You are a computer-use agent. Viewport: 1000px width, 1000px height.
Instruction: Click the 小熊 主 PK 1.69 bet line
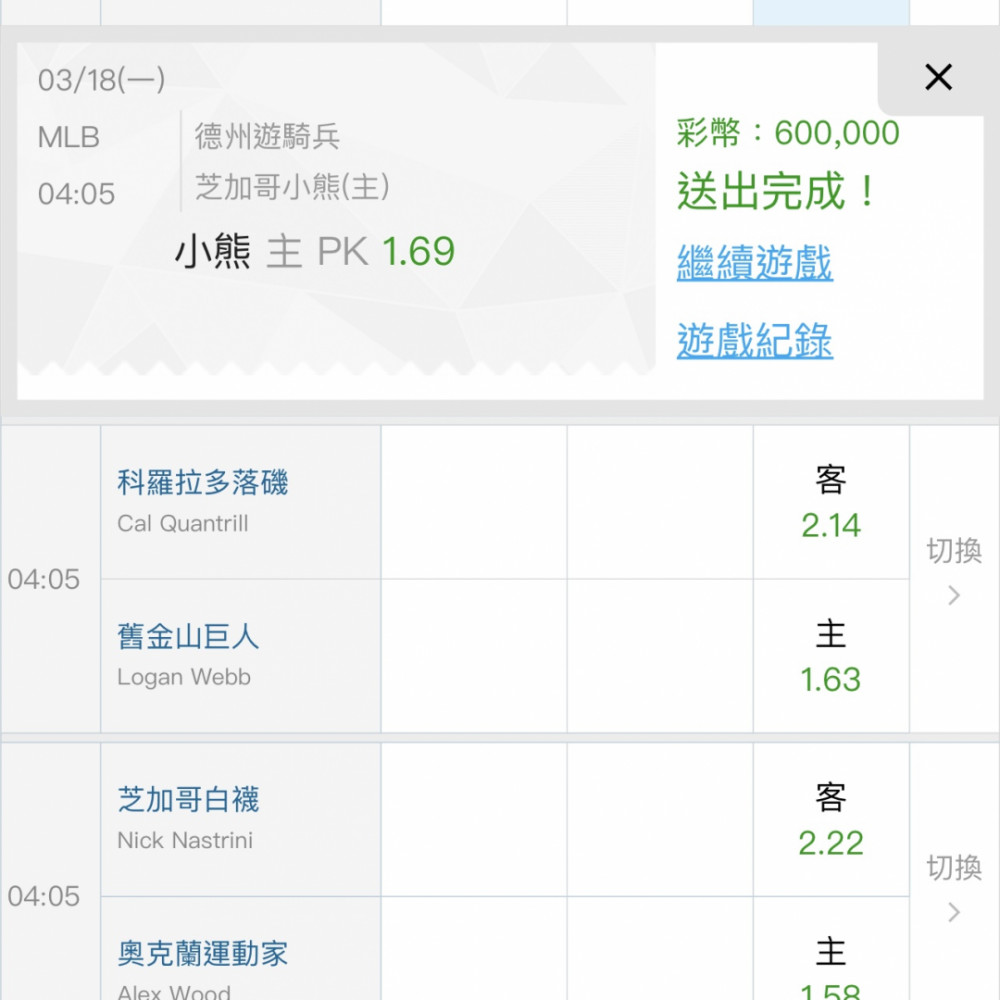[315, 252]
